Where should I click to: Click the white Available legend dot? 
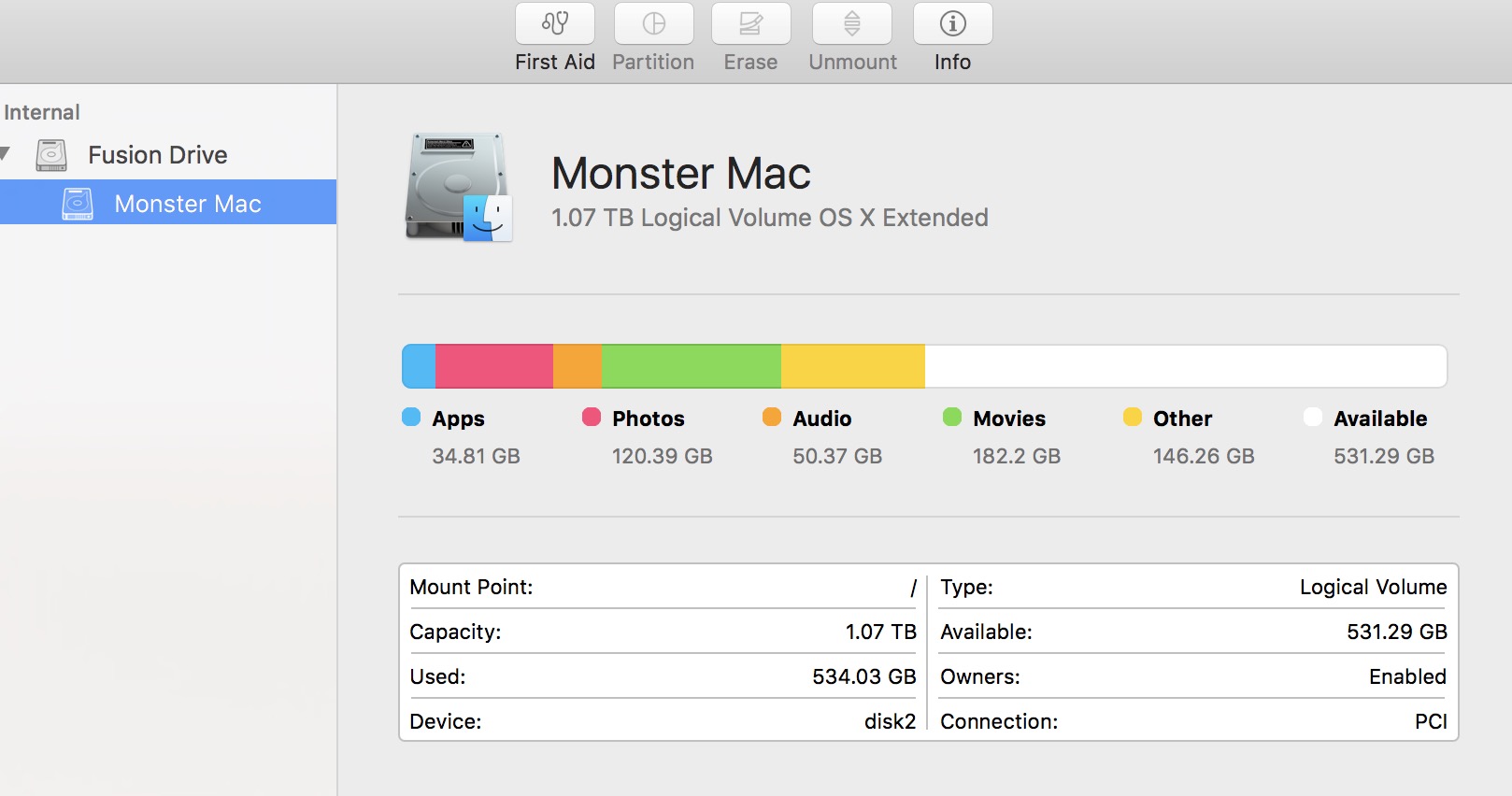(x=1313, y=417)
